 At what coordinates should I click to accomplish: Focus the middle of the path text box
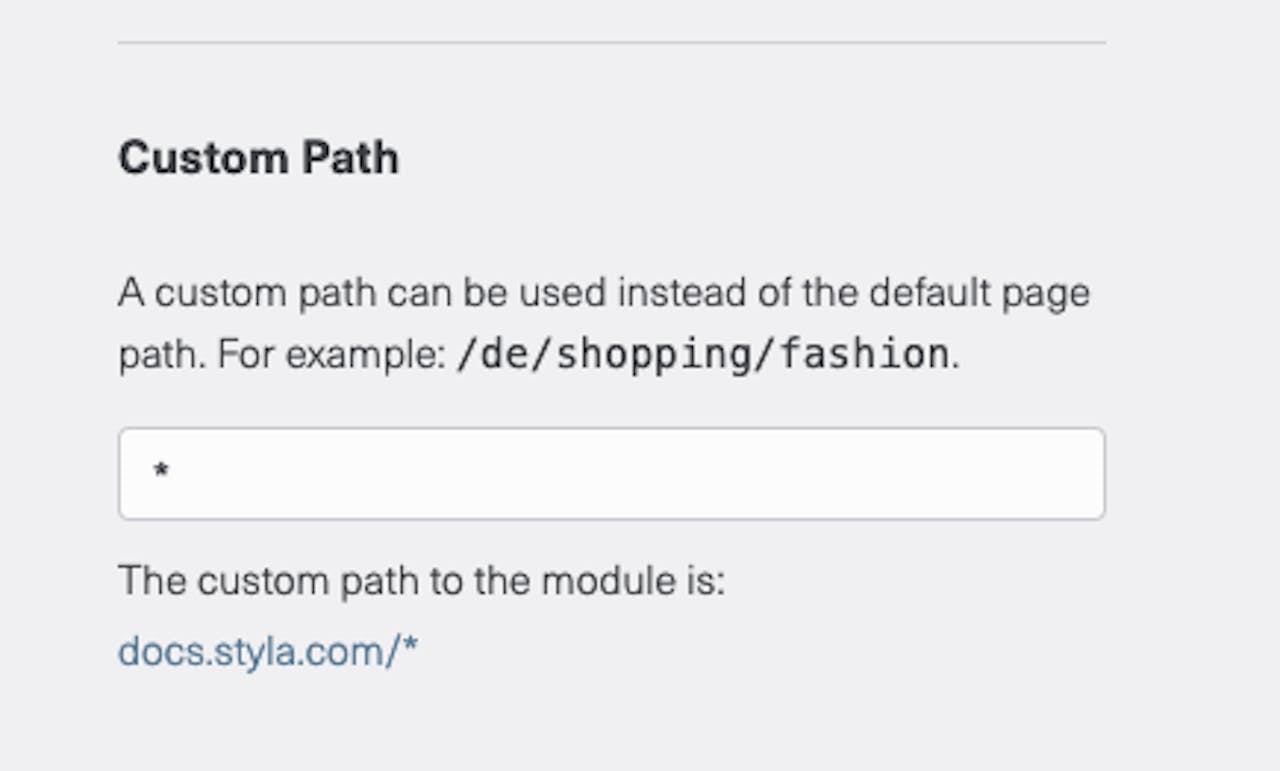click(x=611, y=473)
